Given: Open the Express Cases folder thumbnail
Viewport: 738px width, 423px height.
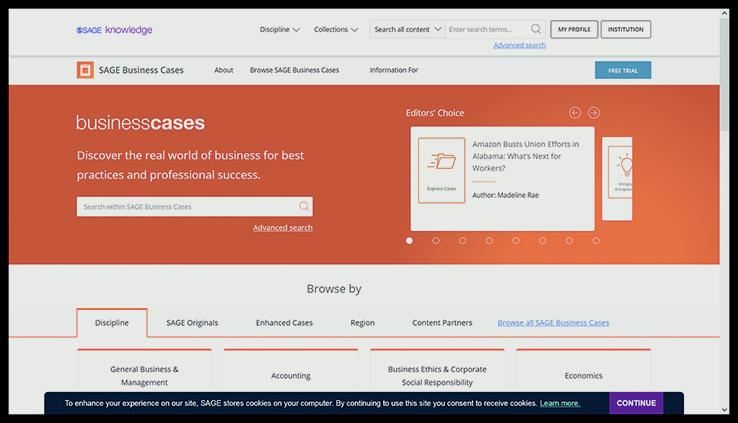Looking at the screenshot, I should point(441,170).
